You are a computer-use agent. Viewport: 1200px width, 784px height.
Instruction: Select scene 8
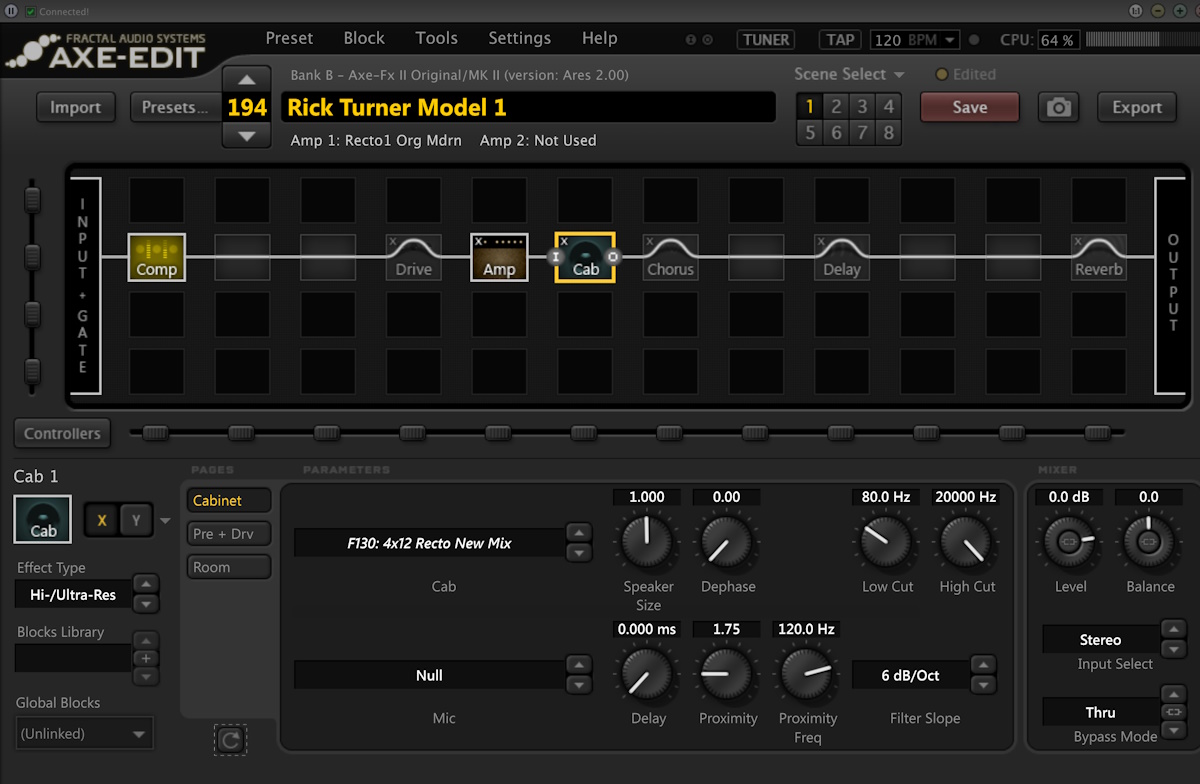888,132
